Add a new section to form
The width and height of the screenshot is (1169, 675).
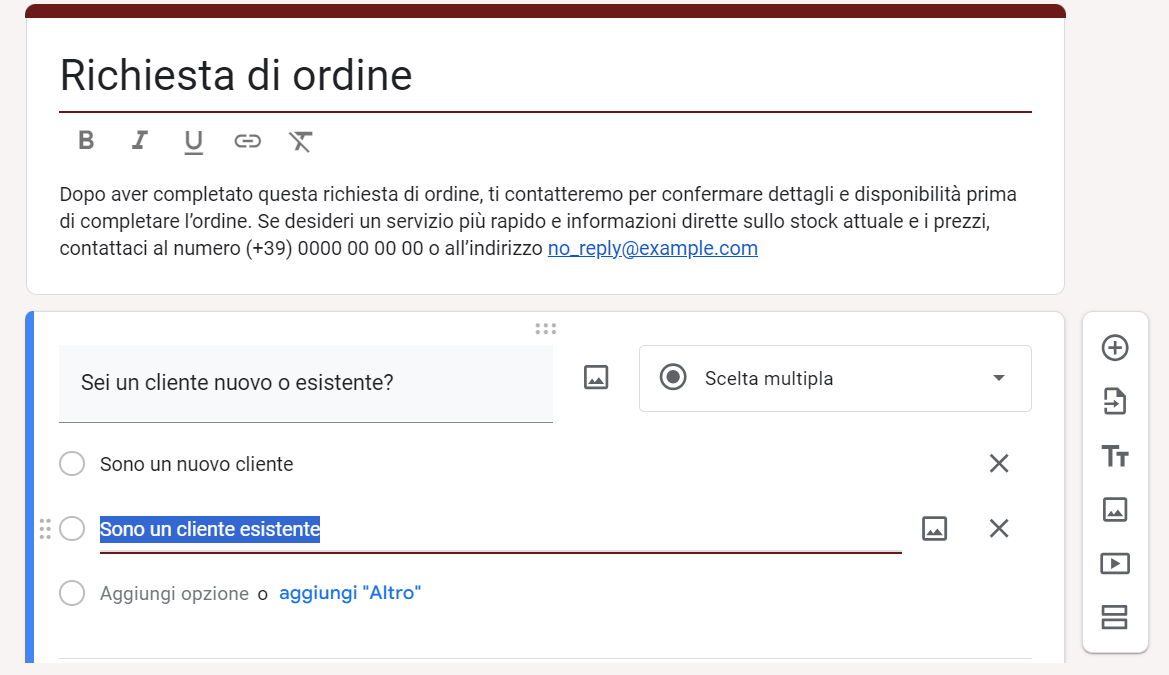[1115, 618]
